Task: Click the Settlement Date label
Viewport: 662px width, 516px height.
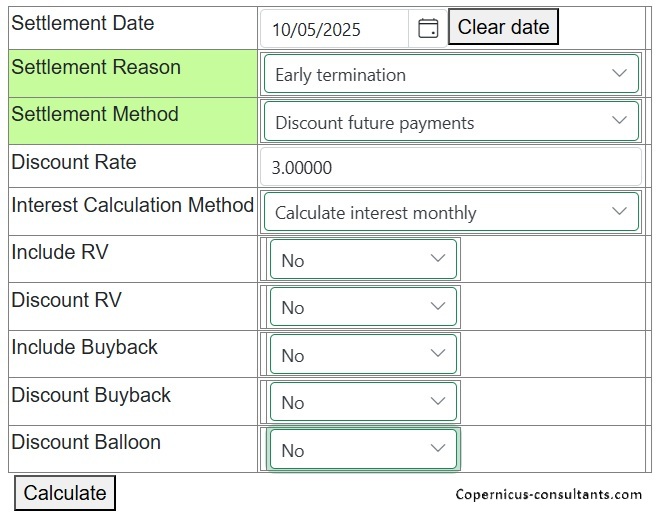Action: point(83,23)
